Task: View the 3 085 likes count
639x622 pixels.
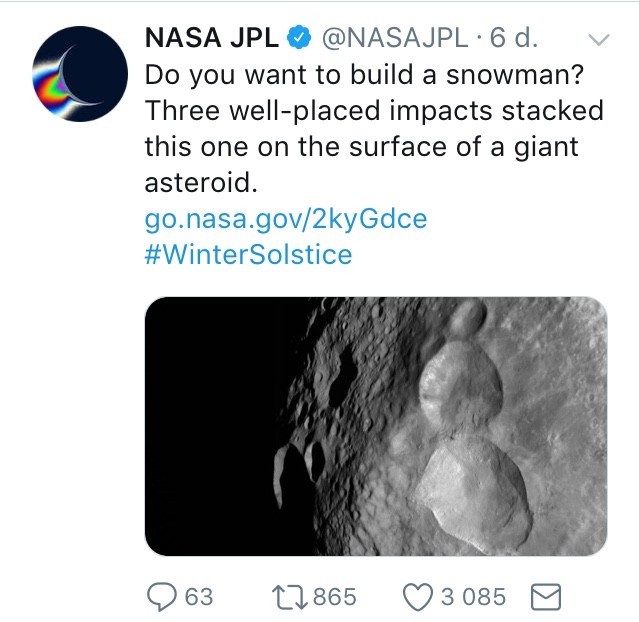Action: [474, 597]
